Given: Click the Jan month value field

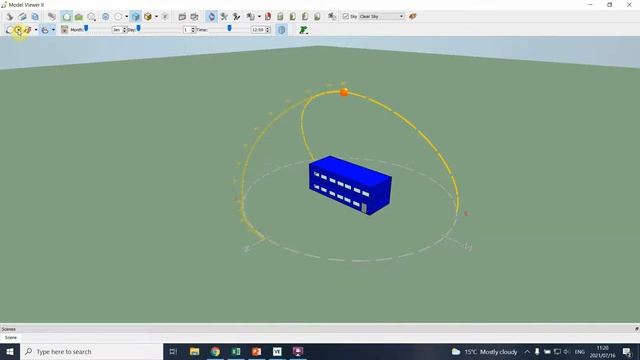Looking at the screenshot, I should [117, 30].
